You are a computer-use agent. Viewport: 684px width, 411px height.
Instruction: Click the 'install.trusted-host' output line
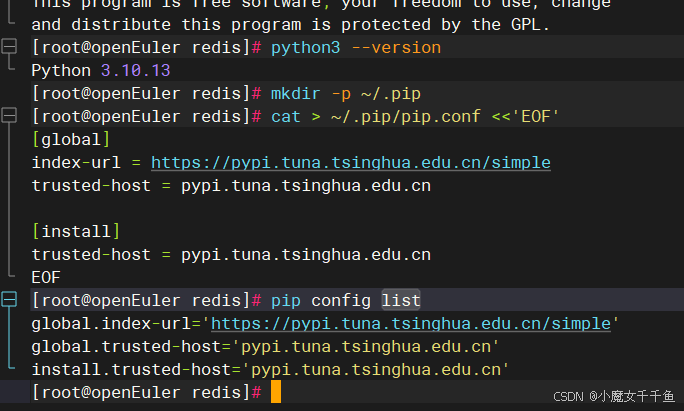point(270,370)
